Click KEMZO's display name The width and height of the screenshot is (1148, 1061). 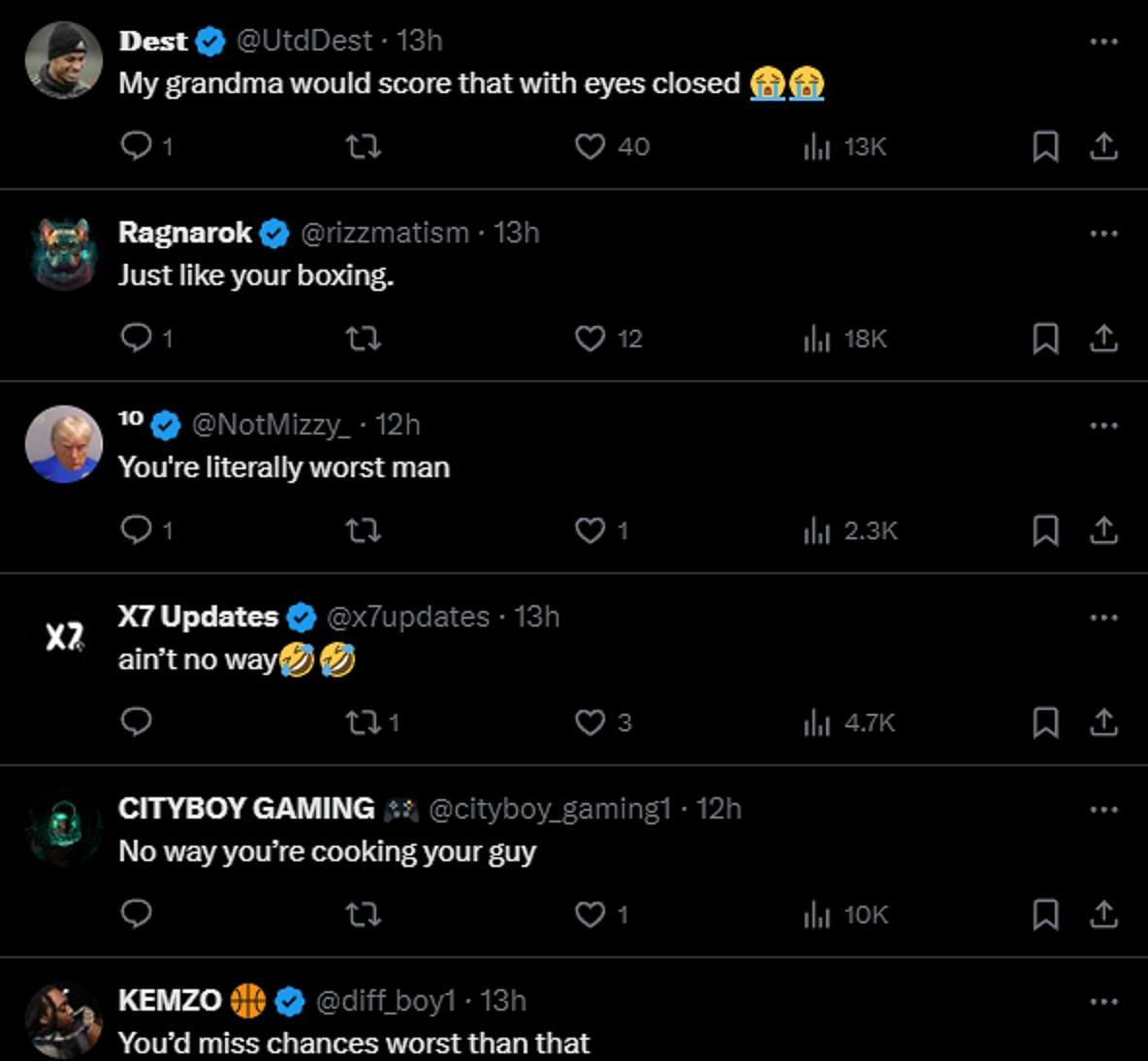170,1001
